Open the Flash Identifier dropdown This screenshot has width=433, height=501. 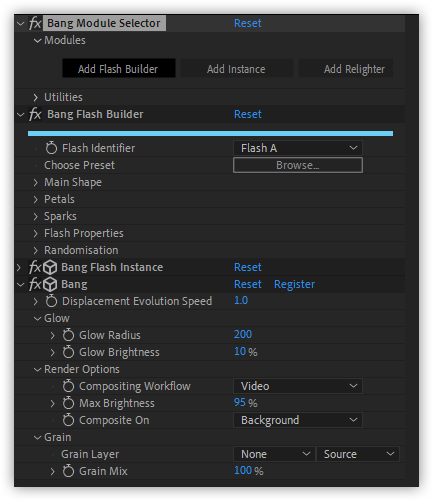point(298,148)
